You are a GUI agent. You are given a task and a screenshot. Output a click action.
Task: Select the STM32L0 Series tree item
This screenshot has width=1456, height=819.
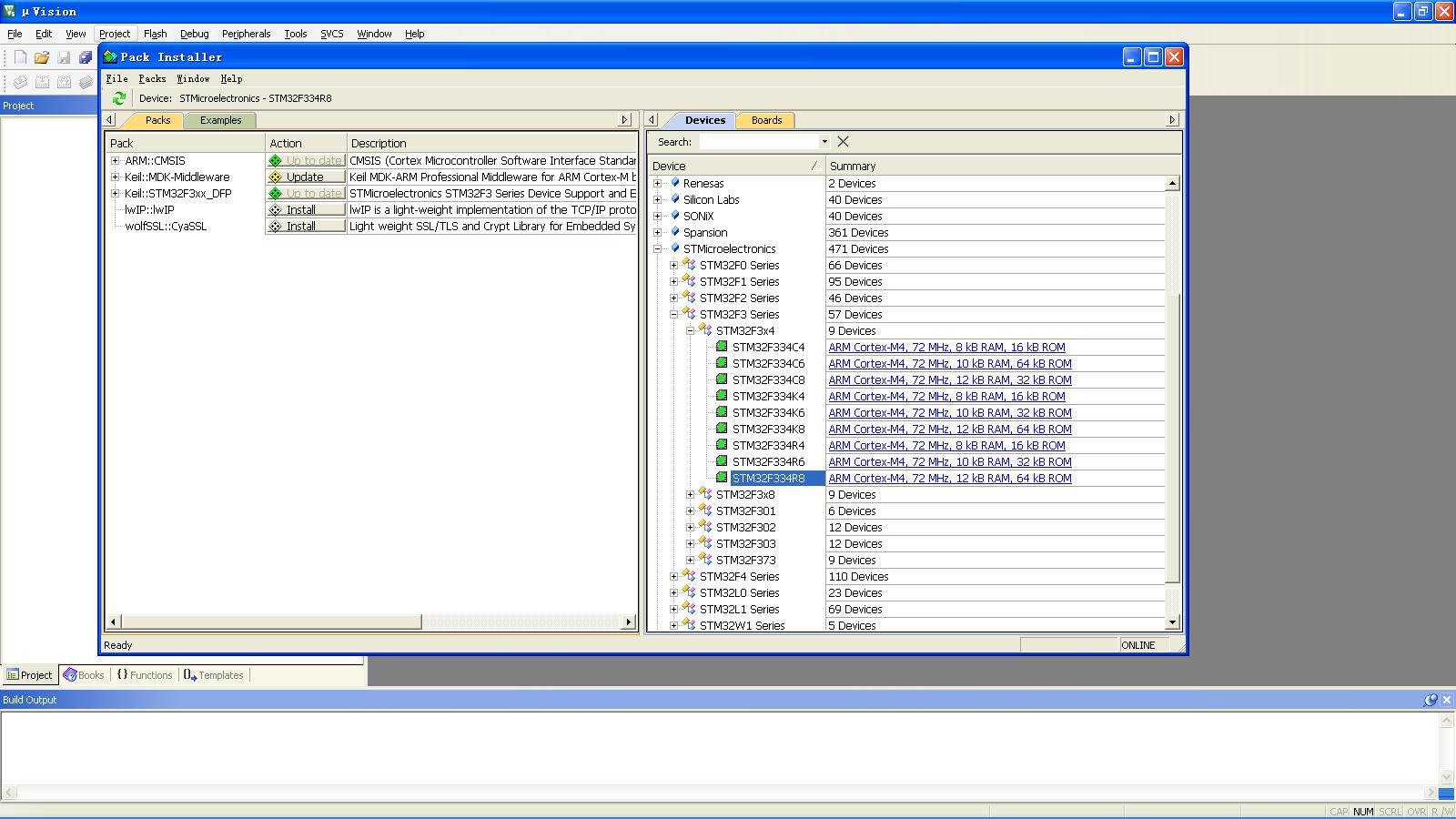pos(739,593)
